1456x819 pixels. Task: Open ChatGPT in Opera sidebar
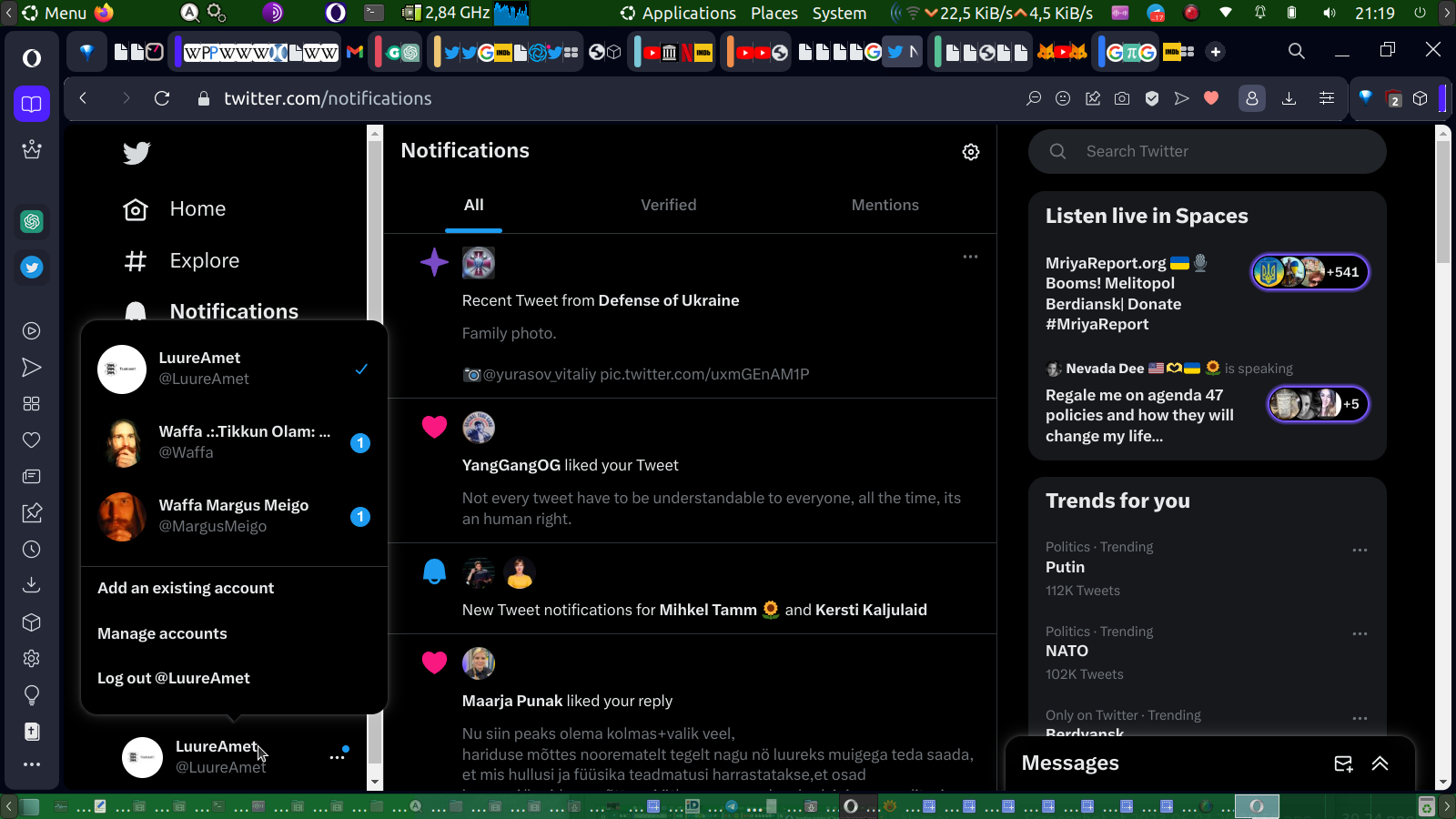[32, 221]
